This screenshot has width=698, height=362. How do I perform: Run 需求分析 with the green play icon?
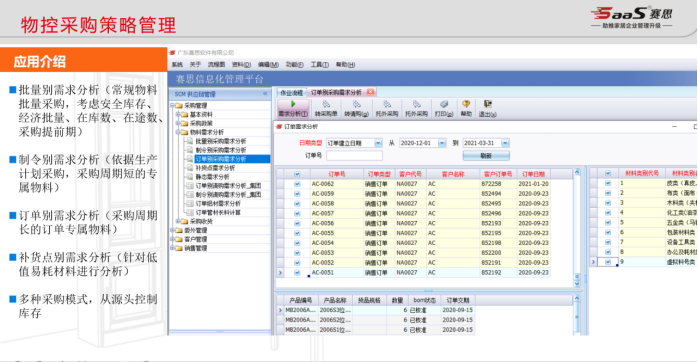[293, 108]
